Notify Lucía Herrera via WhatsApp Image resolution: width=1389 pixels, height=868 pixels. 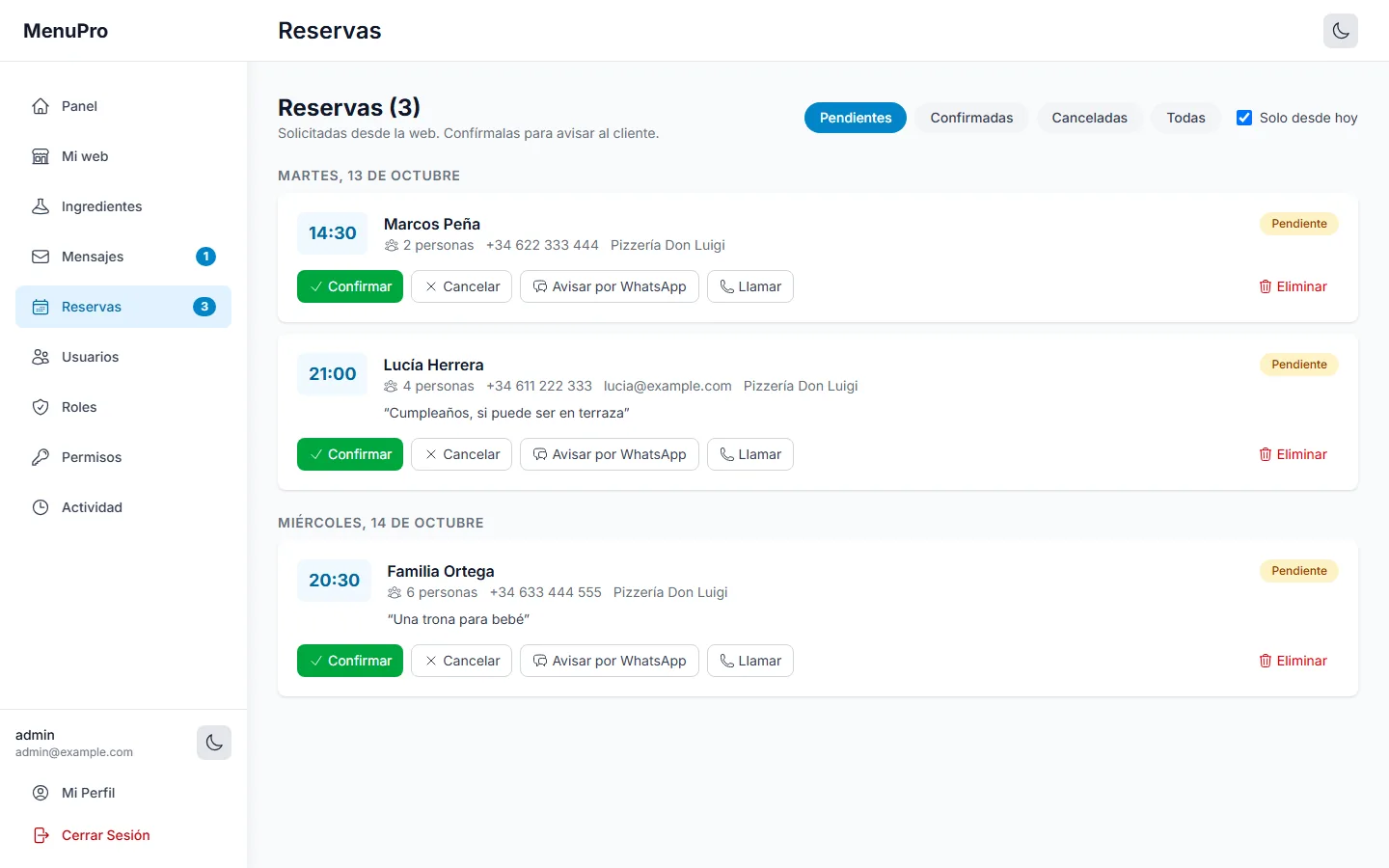click(610, 454)
